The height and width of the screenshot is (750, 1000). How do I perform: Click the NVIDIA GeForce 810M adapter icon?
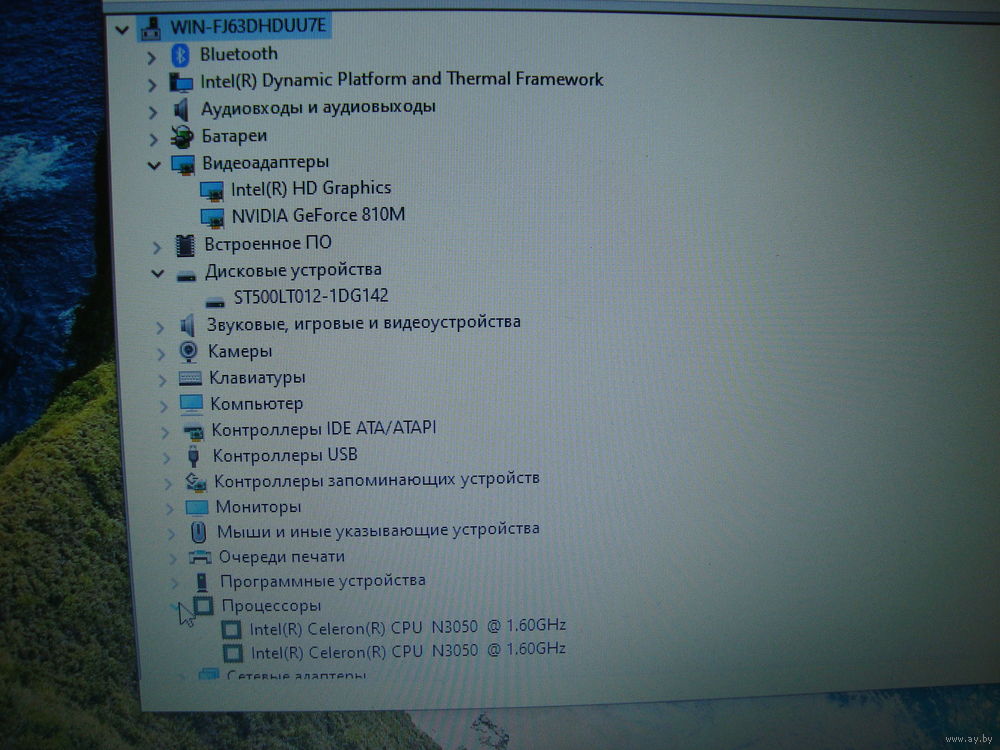[212, 218]
